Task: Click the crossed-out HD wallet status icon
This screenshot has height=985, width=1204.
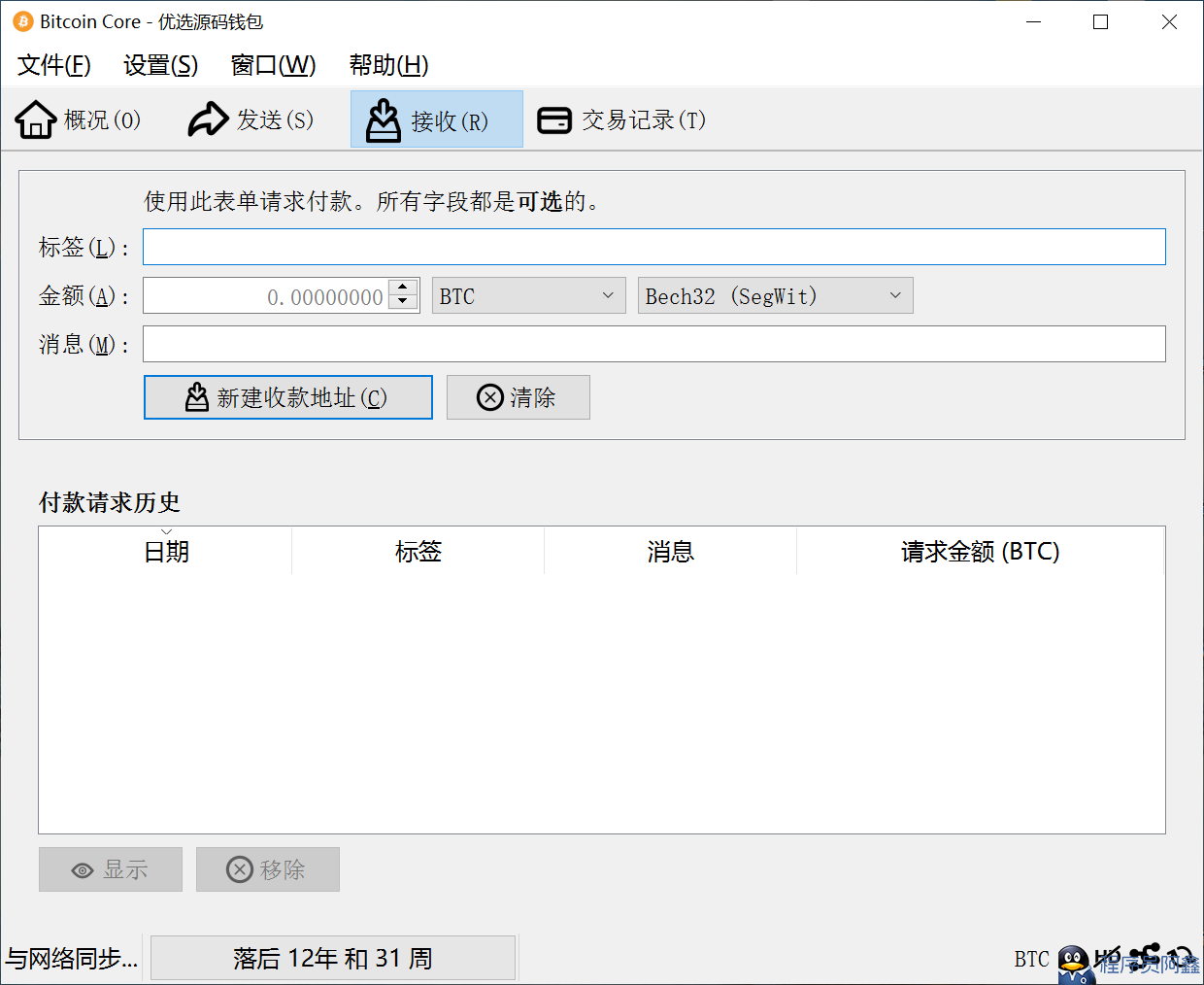Action: point(1107,958)
